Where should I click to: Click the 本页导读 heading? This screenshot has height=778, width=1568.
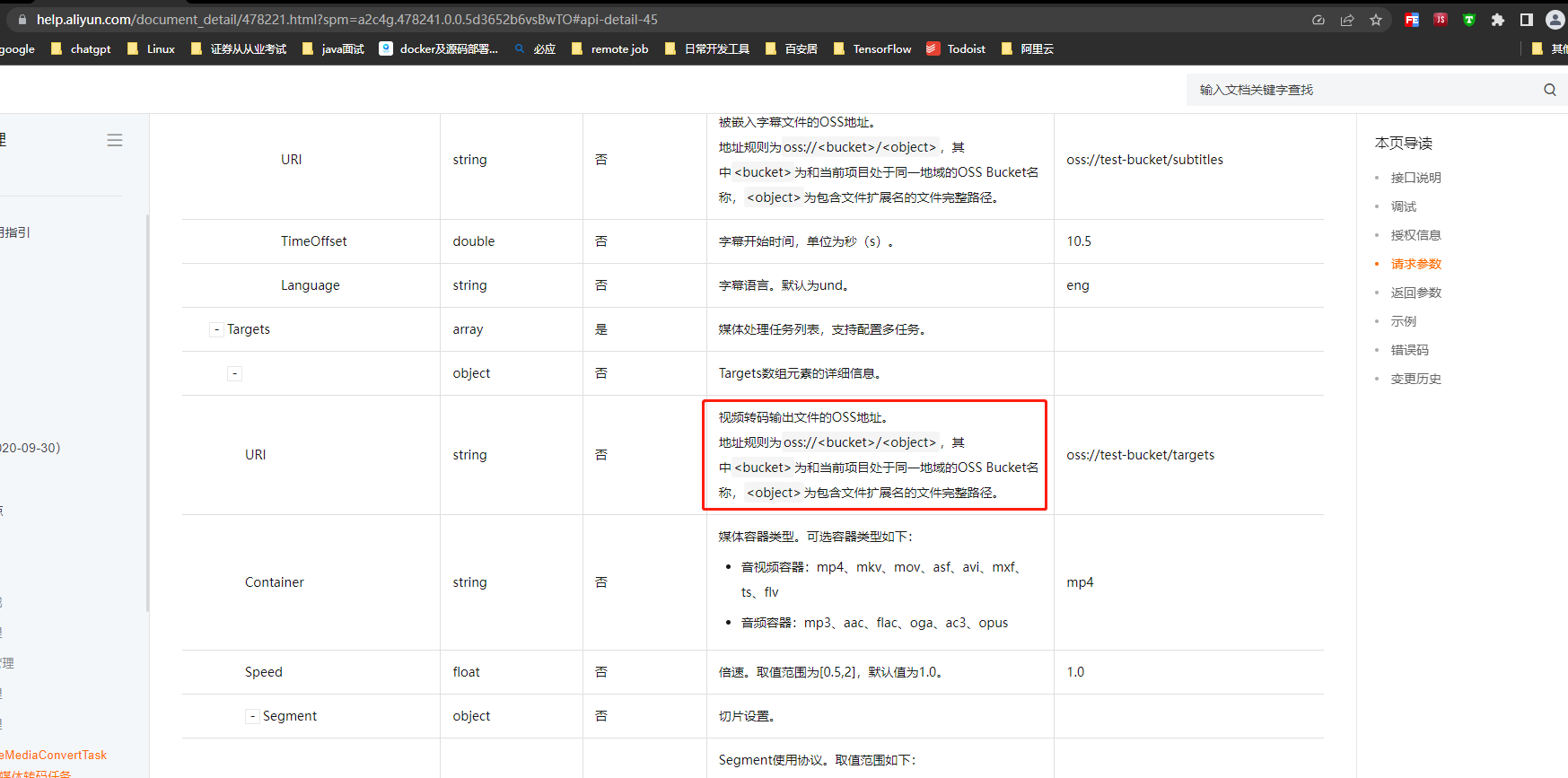[1403, 143]
